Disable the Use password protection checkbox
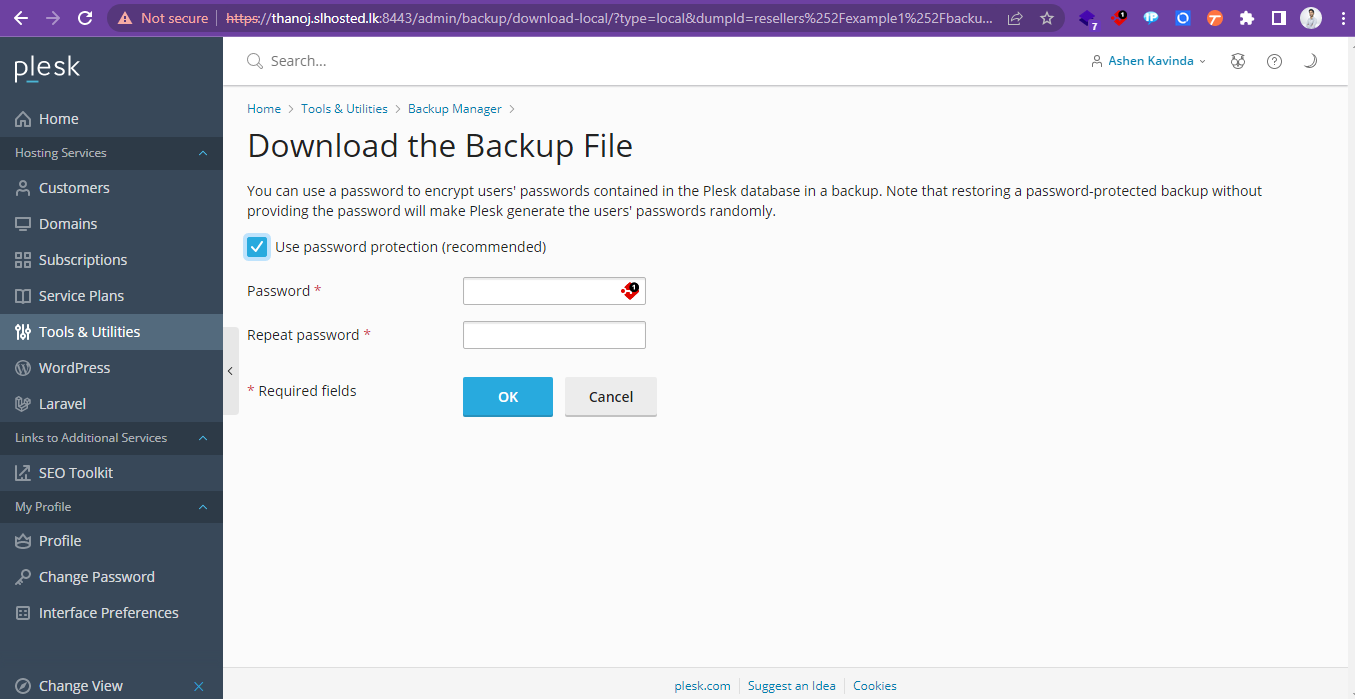This screenshot has width=1355, height=699. 257,246
